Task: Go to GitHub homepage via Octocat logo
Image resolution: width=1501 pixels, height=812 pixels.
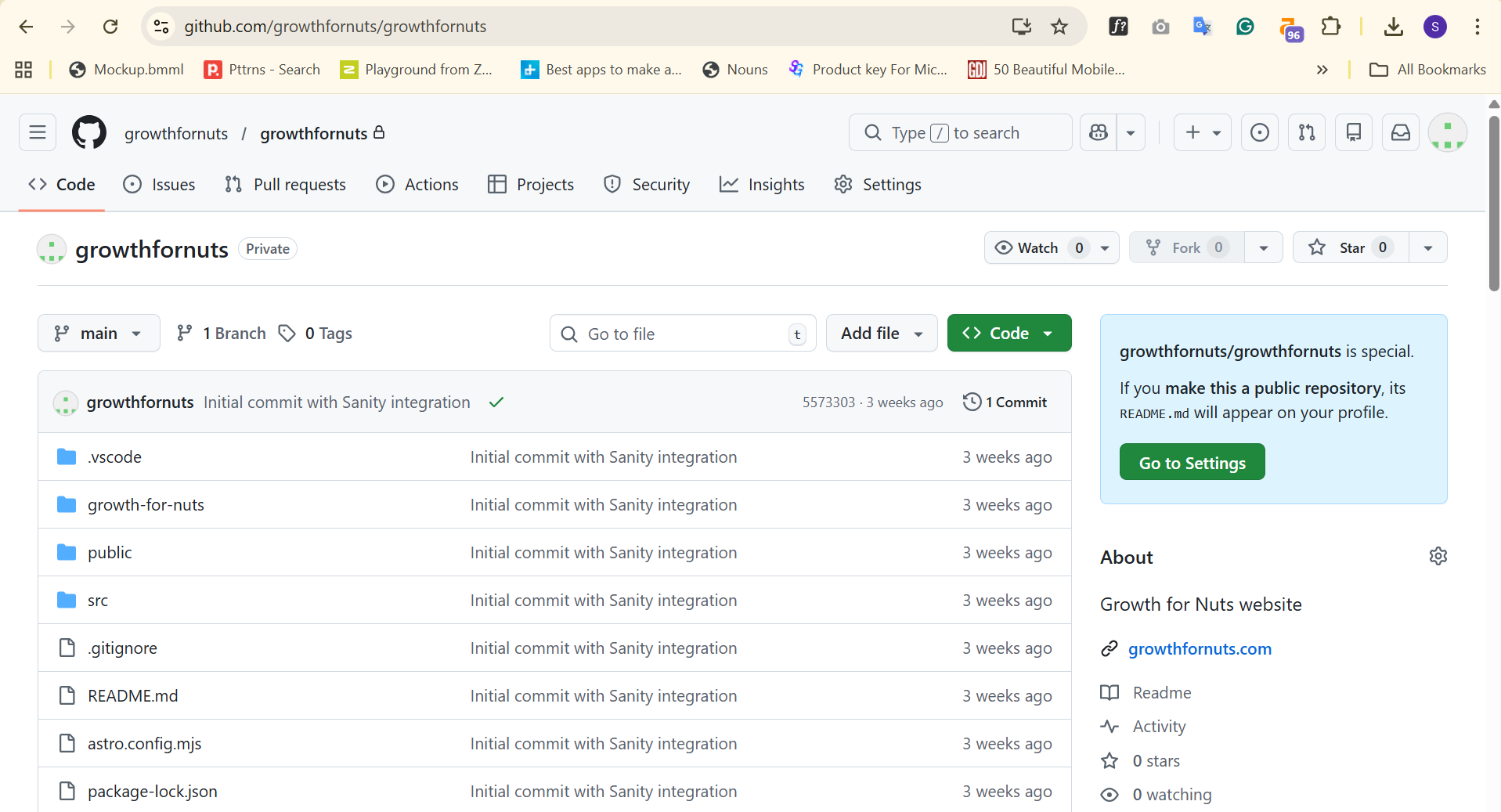Action: tap(89, 132)
